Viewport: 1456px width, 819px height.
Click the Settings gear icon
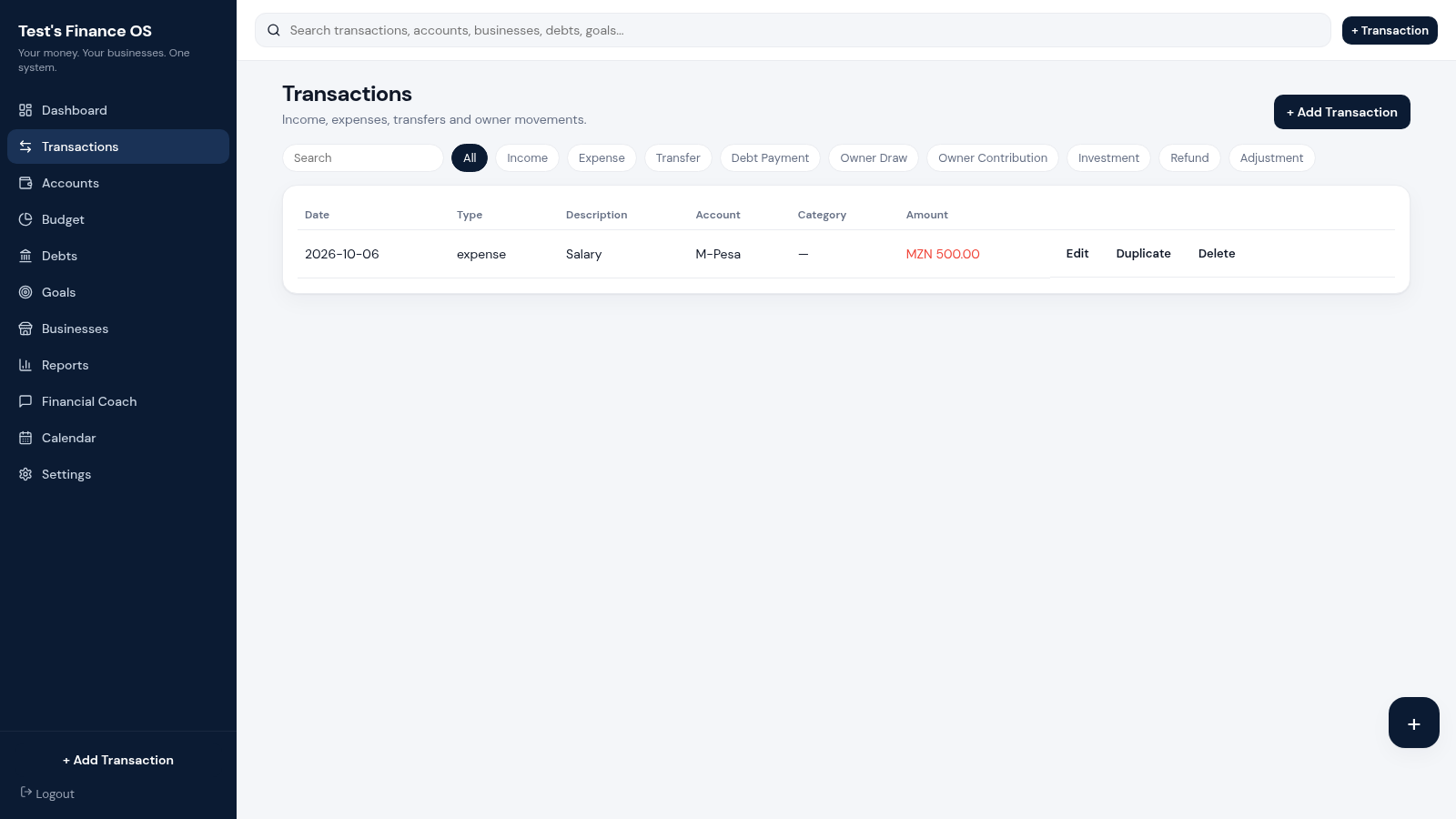click(x=25, y=474)
